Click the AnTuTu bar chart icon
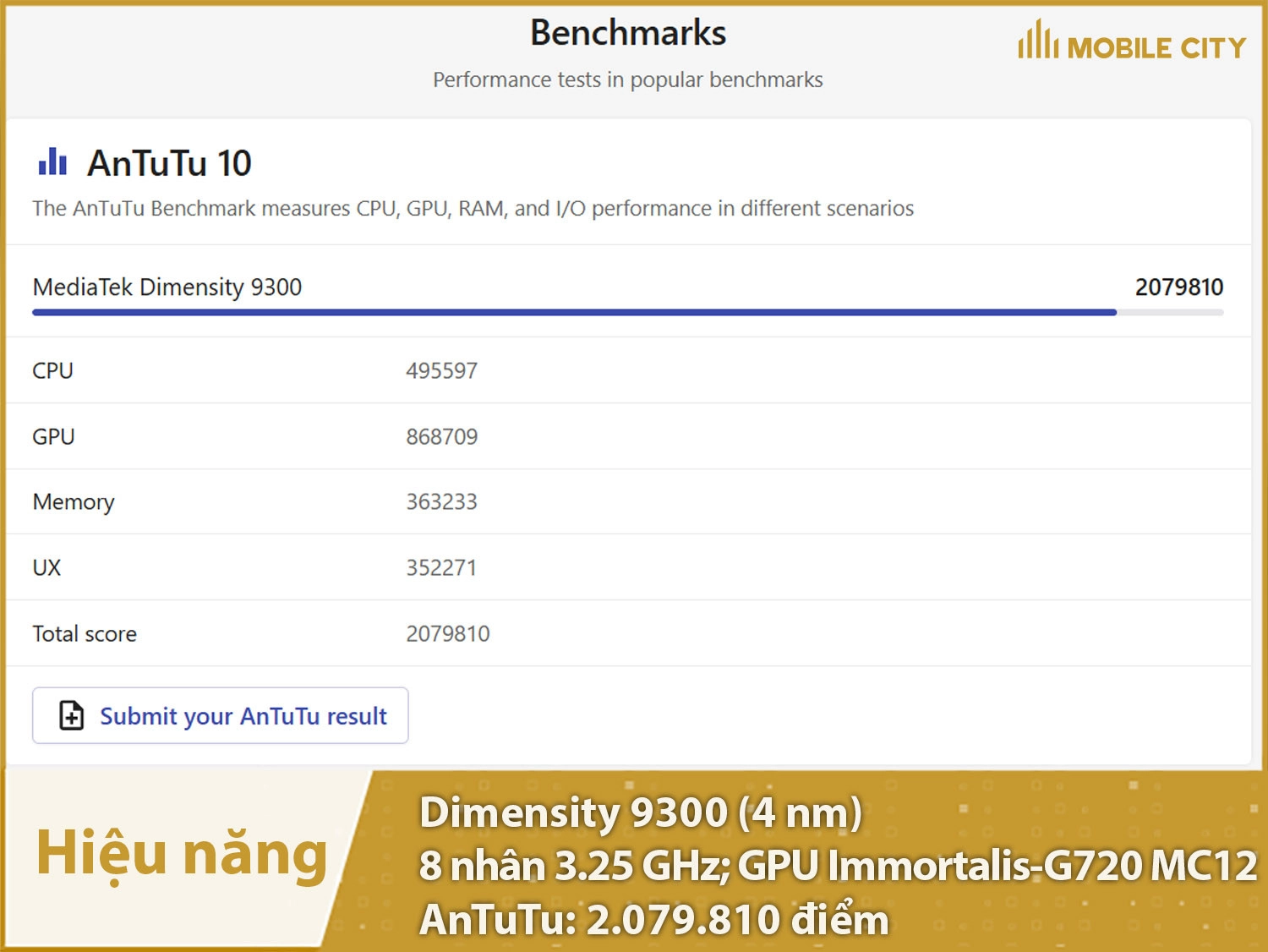Viewport: 1268px width, 952px height. 52,161
